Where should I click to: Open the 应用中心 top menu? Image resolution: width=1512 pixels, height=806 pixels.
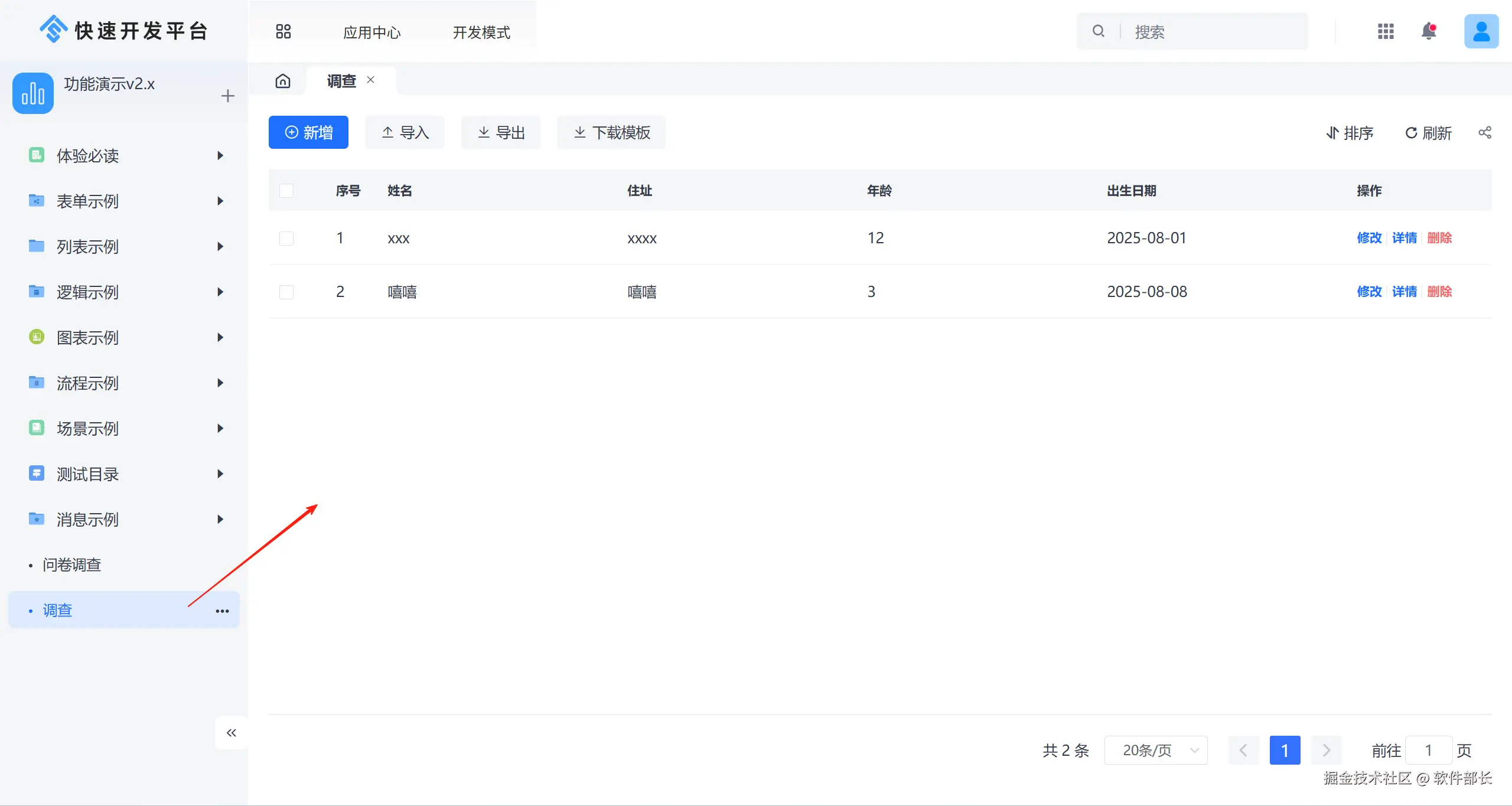tap(372, 32)
